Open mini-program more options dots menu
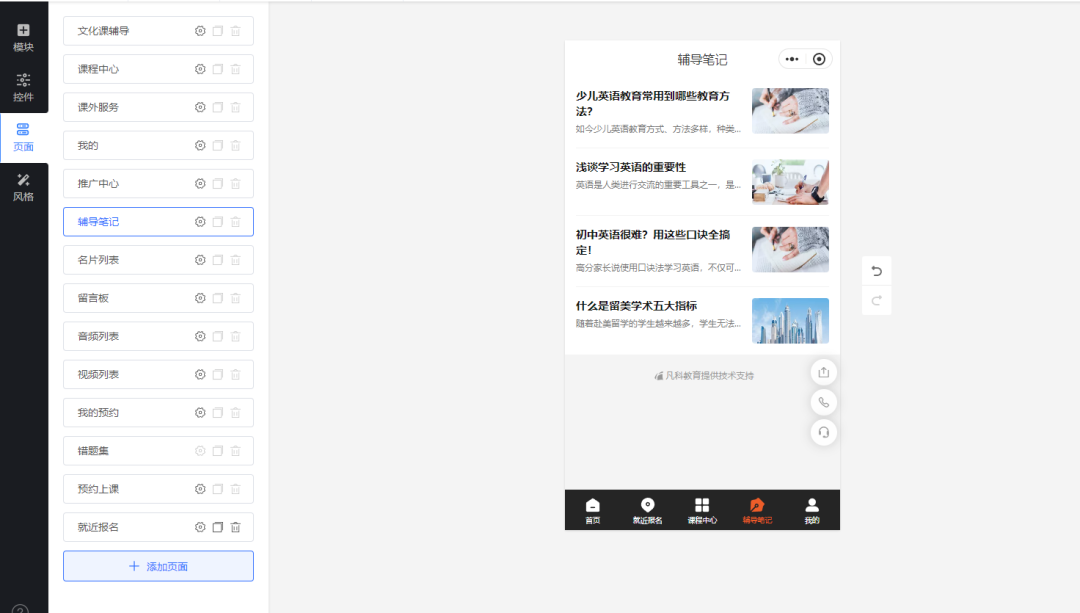 (x=792, y=59)
